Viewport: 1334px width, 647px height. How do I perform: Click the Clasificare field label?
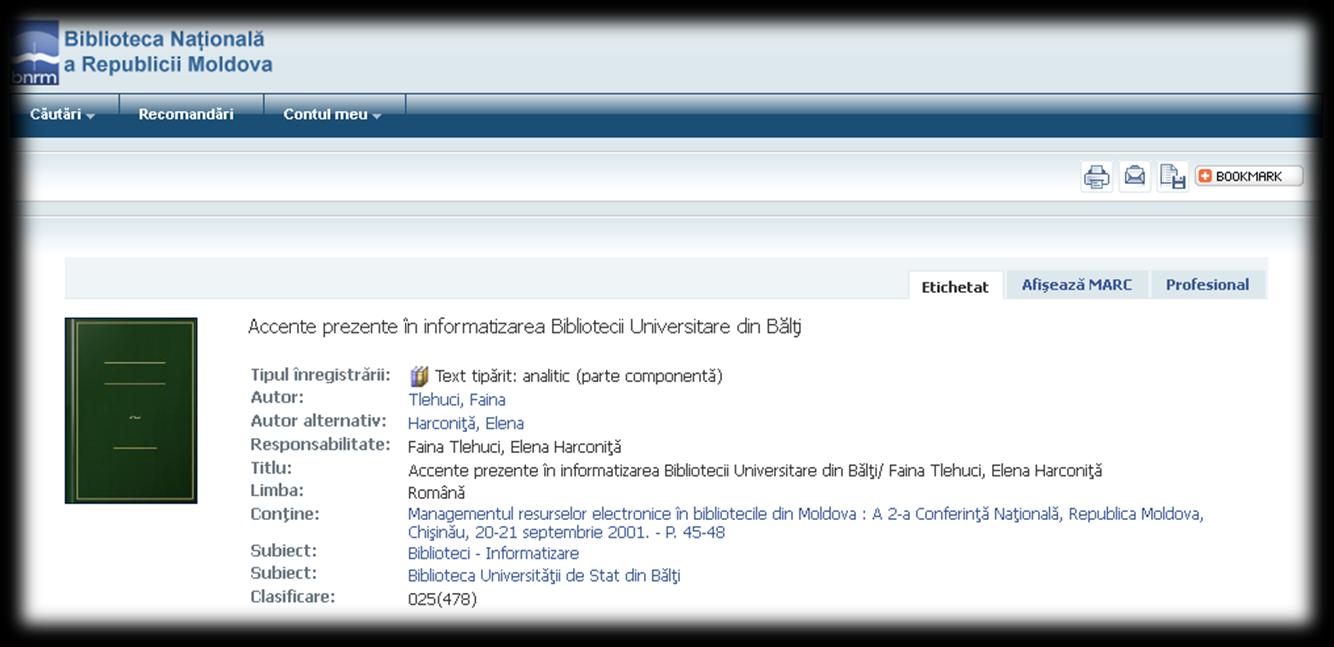pyautogui.click(x=293, y=597)
